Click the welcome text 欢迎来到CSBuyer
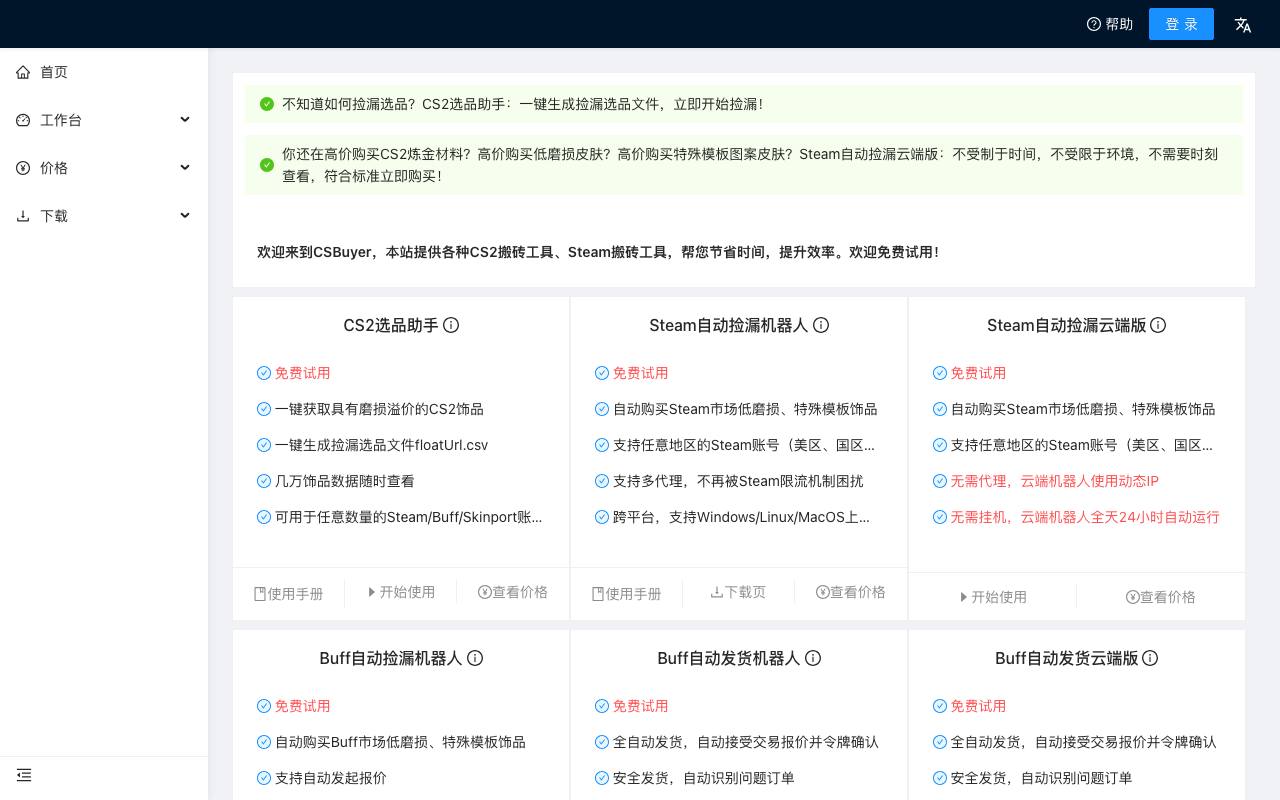 [316, 252]
